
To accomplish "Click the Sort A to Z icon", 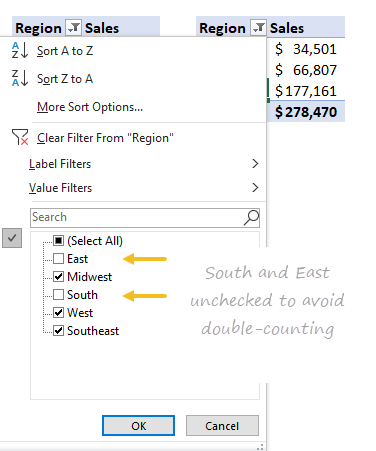I will (x=20, y=51).
